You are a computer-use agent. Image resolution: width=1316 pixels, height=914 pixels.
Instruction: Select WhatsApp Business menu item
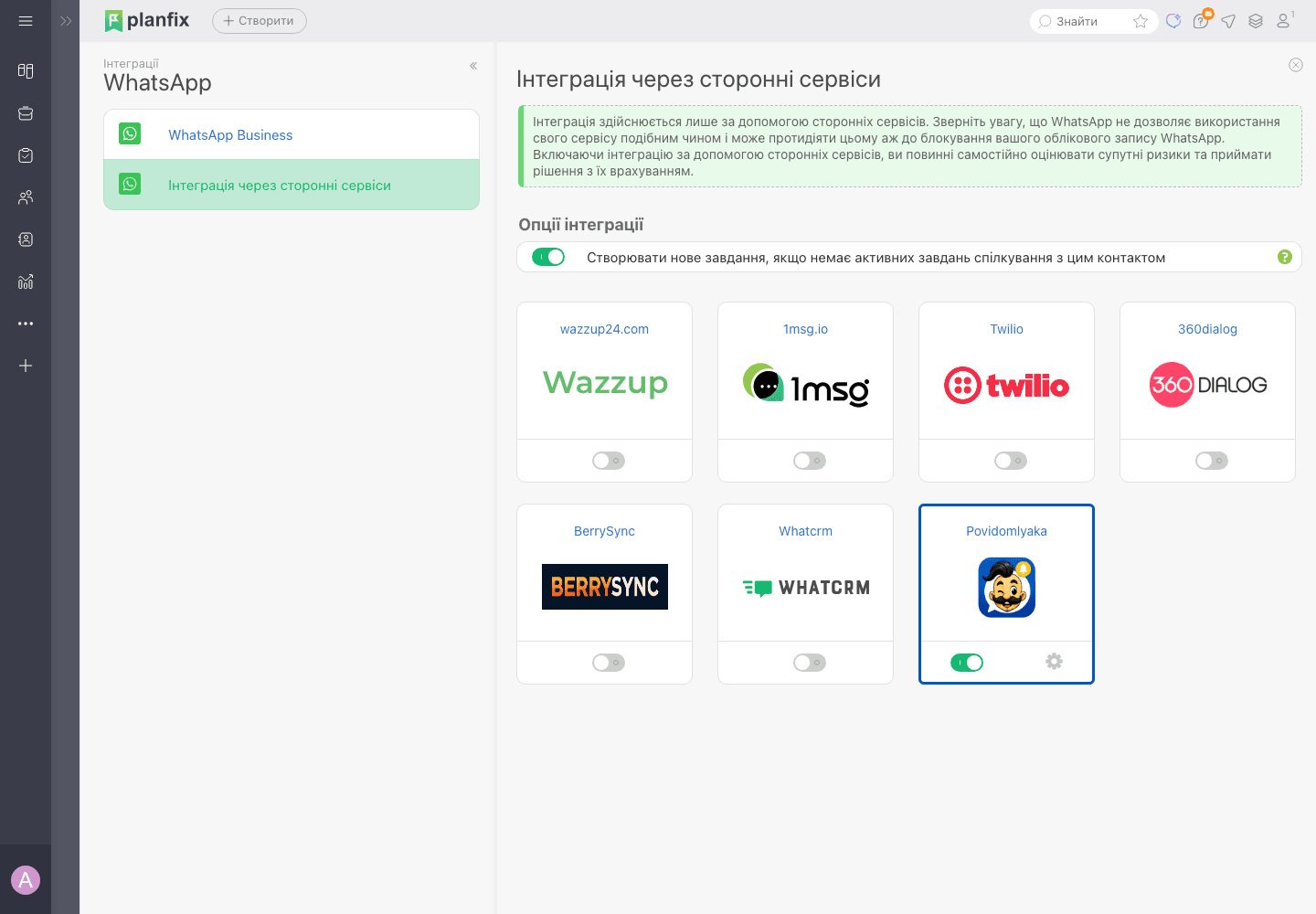coord(292,134)
